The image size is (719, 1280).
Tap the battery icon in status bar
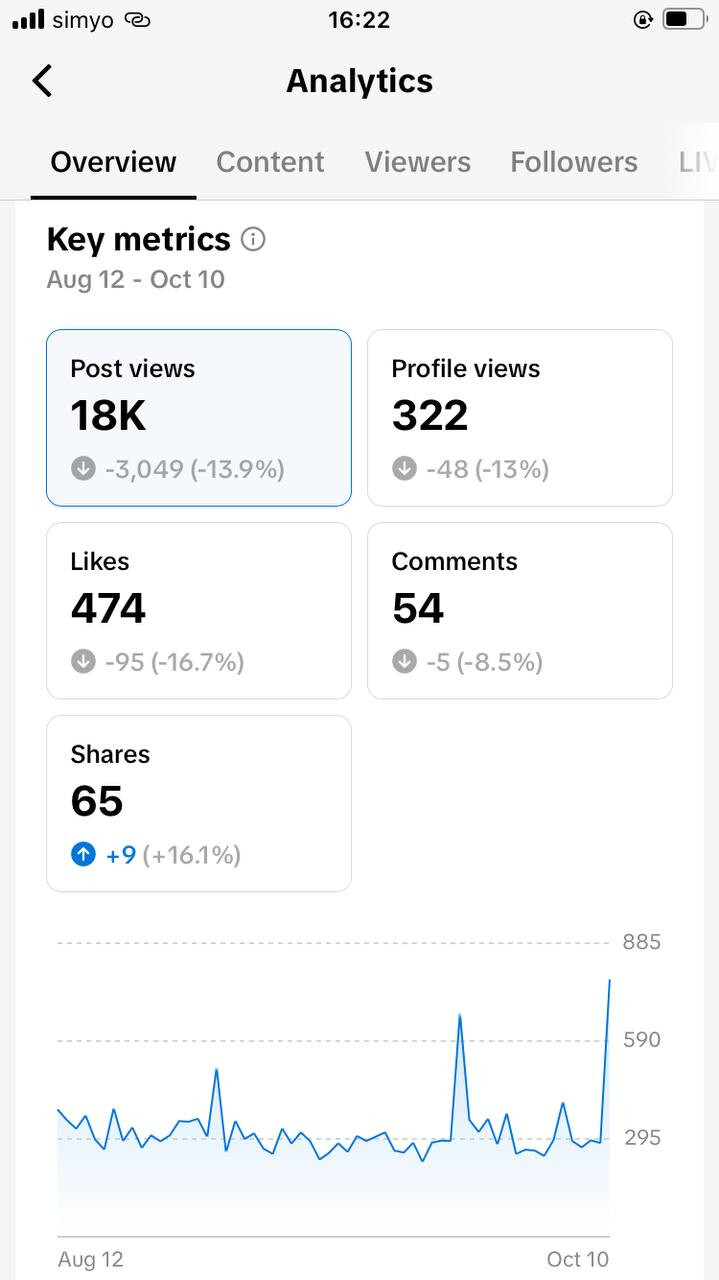click(683, 19)
